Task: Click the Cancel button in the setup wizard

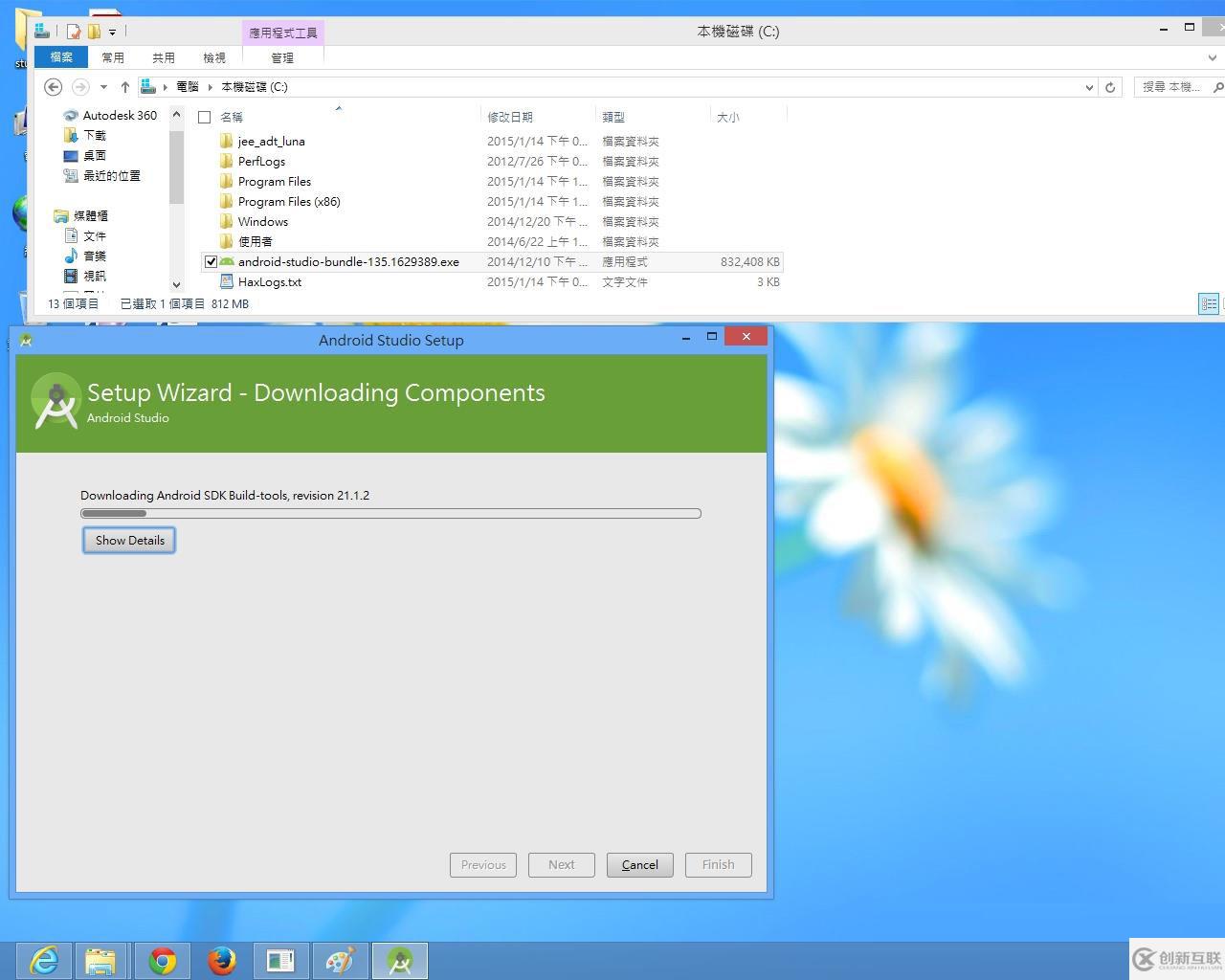Action: tap(639, 865)
